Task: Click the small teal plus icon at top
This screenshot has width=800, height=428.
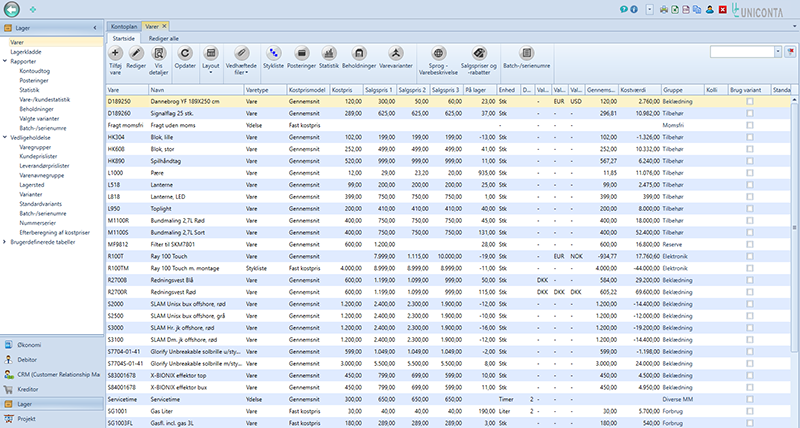Action: (33, 9)
